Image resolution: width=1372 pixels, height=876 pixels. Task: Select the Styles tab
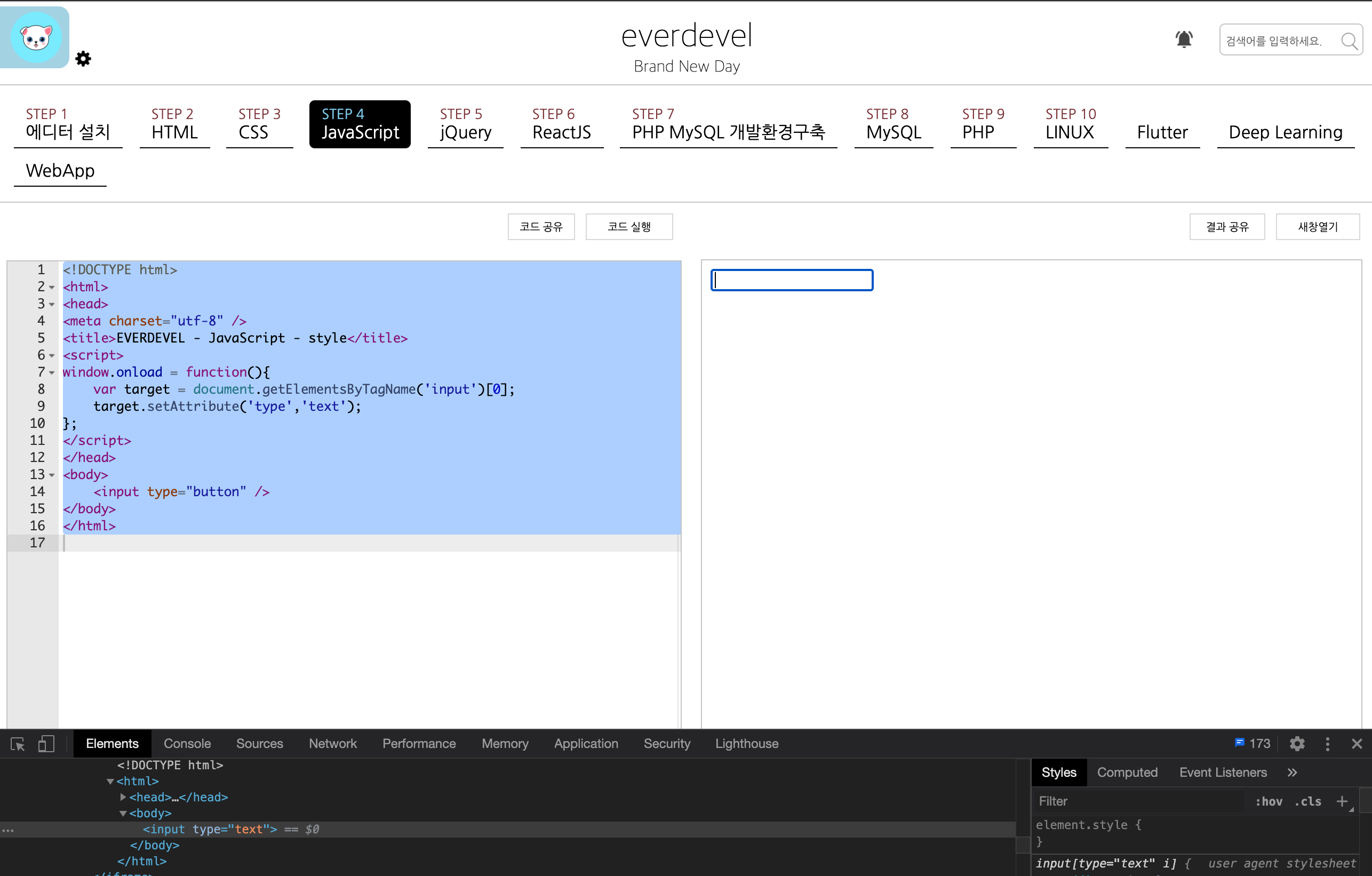(x=1059, y=773)
